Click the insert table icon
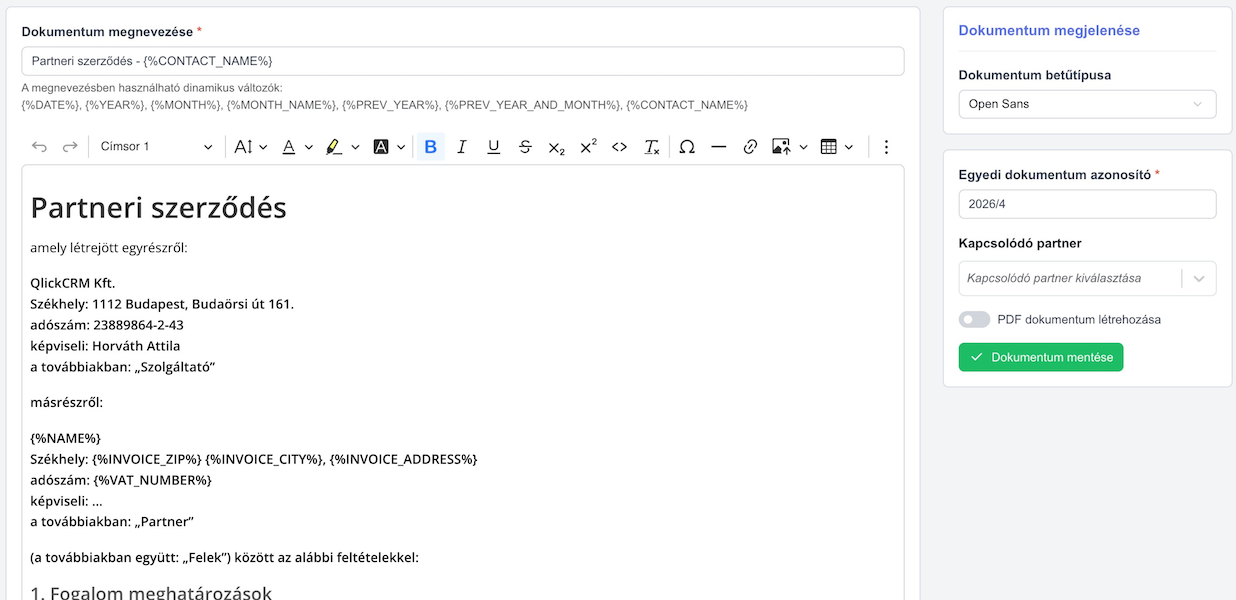This screenshot has width=1236, height=600. coord(828,147)
